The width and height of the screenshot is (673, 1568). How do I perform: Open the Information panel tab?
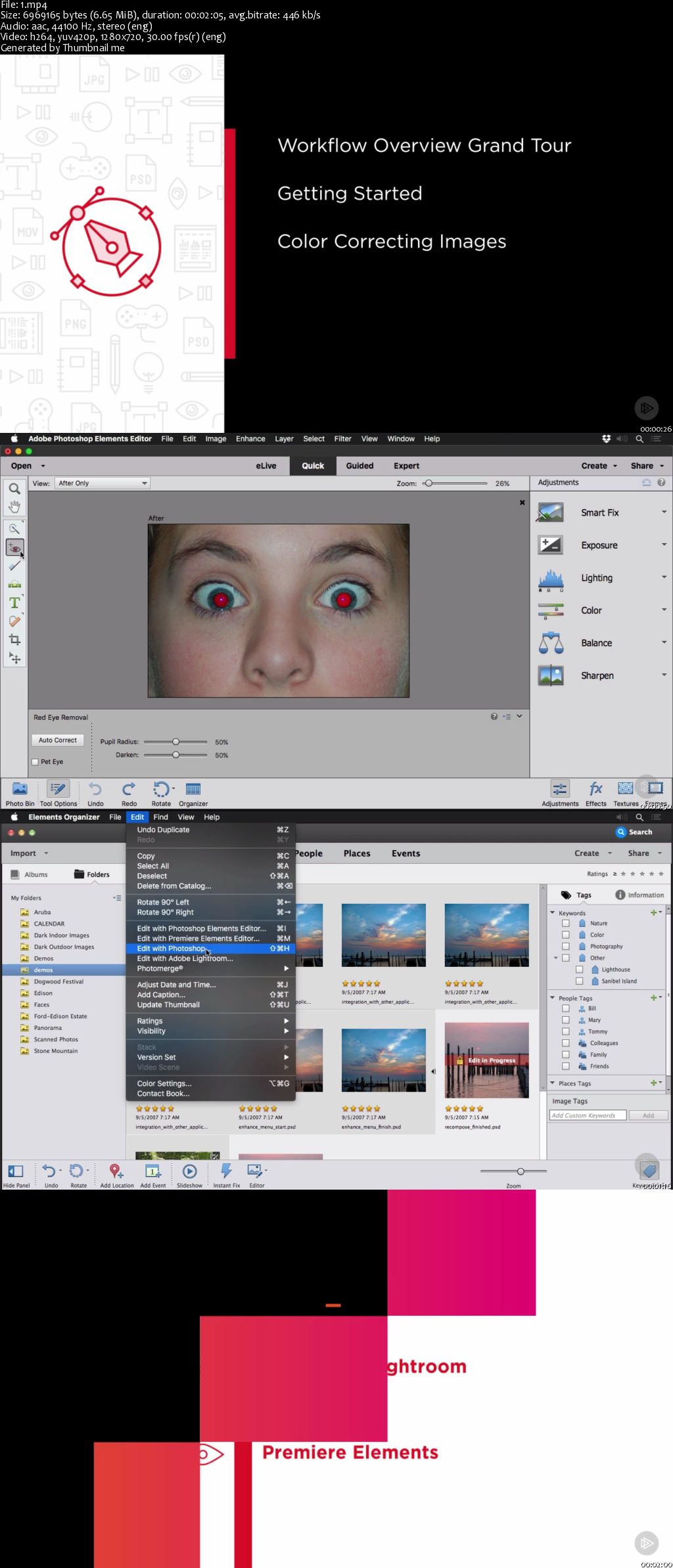(x=639, y=895)
